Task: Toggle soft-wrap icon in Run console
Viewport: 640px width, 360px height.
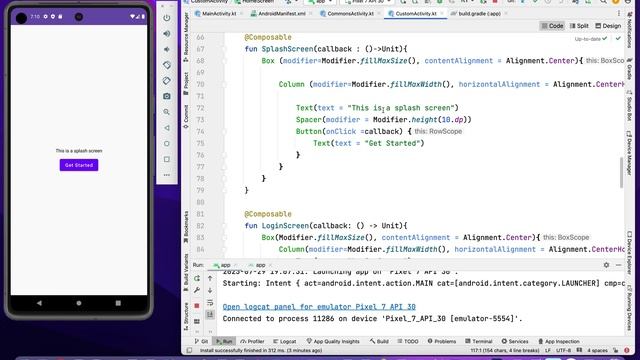Action: click(210, 303)
